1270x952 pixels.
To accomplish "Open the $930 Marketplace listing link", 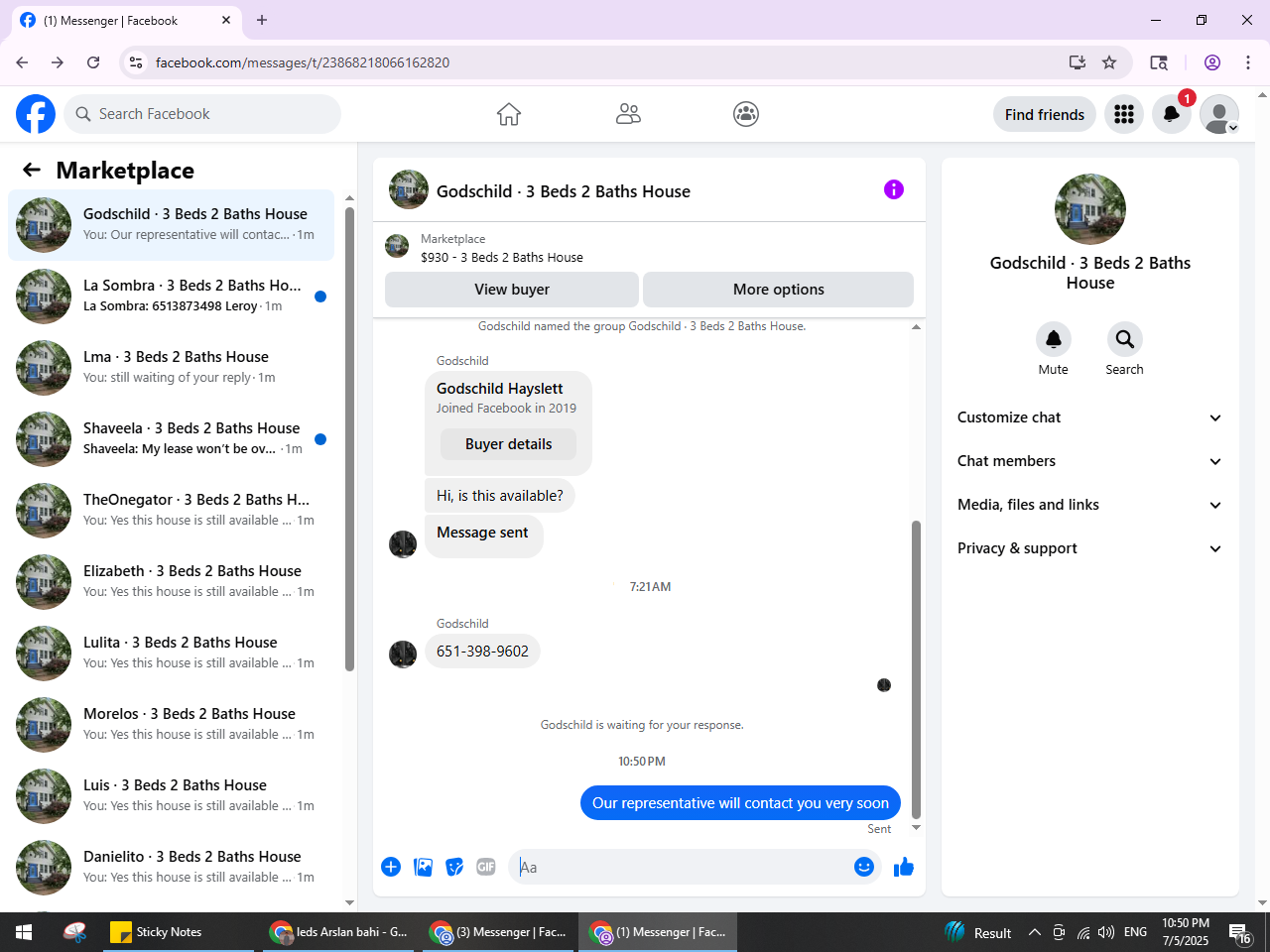I will click(x=502, y=257).
